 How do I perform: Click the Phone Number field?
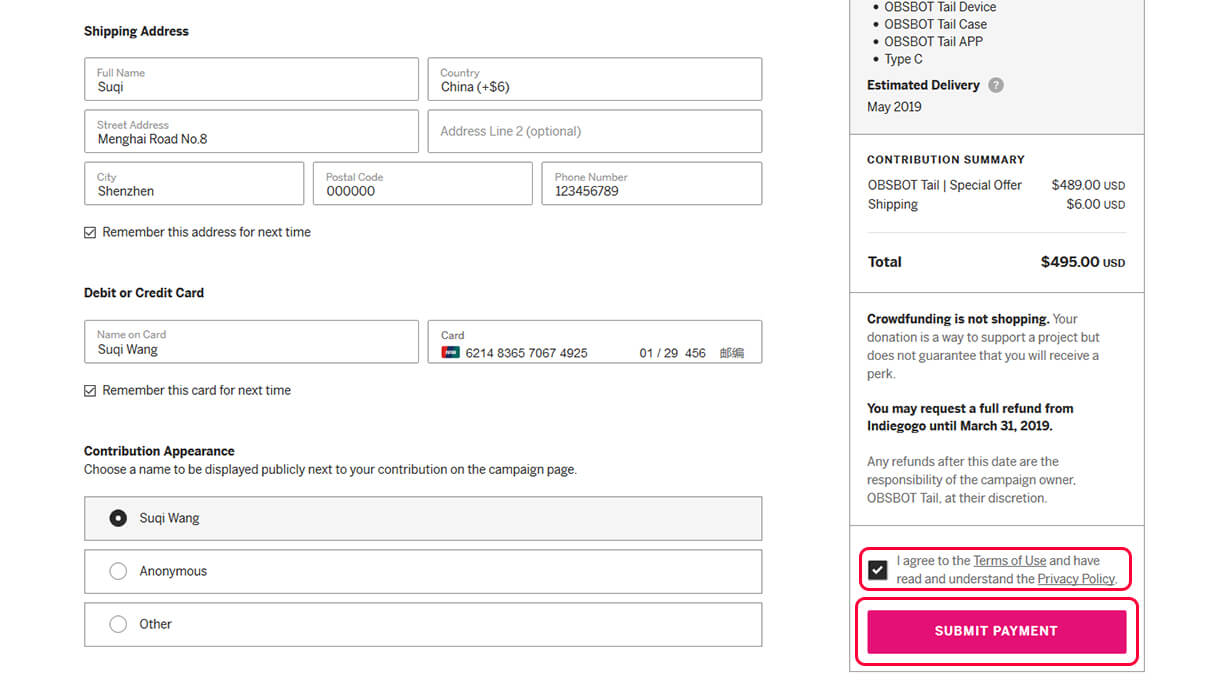click(x=651, y=184)
